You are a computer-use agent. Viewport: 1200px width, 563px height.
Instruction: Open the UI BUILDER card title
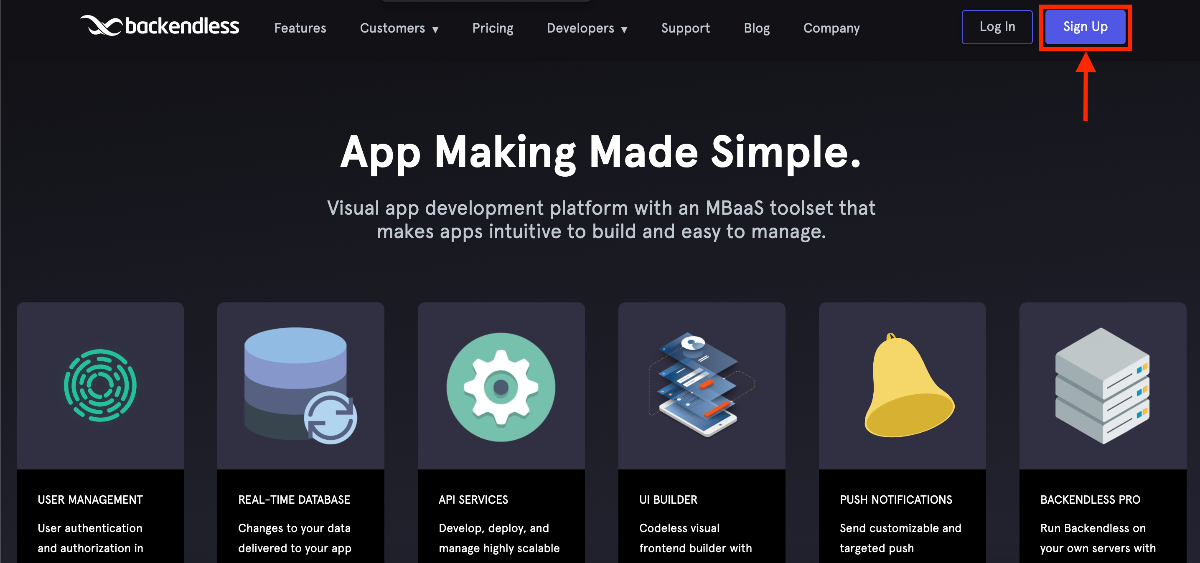(x=669, y=499)
